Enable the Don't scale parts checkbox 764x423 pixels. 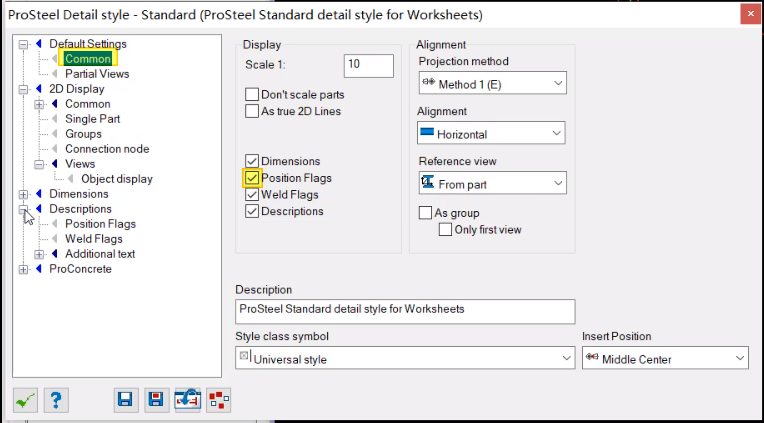point(252,95)
